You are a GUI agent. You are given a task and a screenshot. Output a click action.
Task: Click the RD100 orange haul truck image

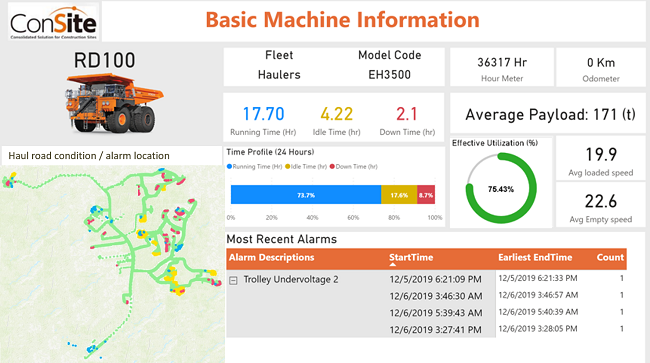114,103
